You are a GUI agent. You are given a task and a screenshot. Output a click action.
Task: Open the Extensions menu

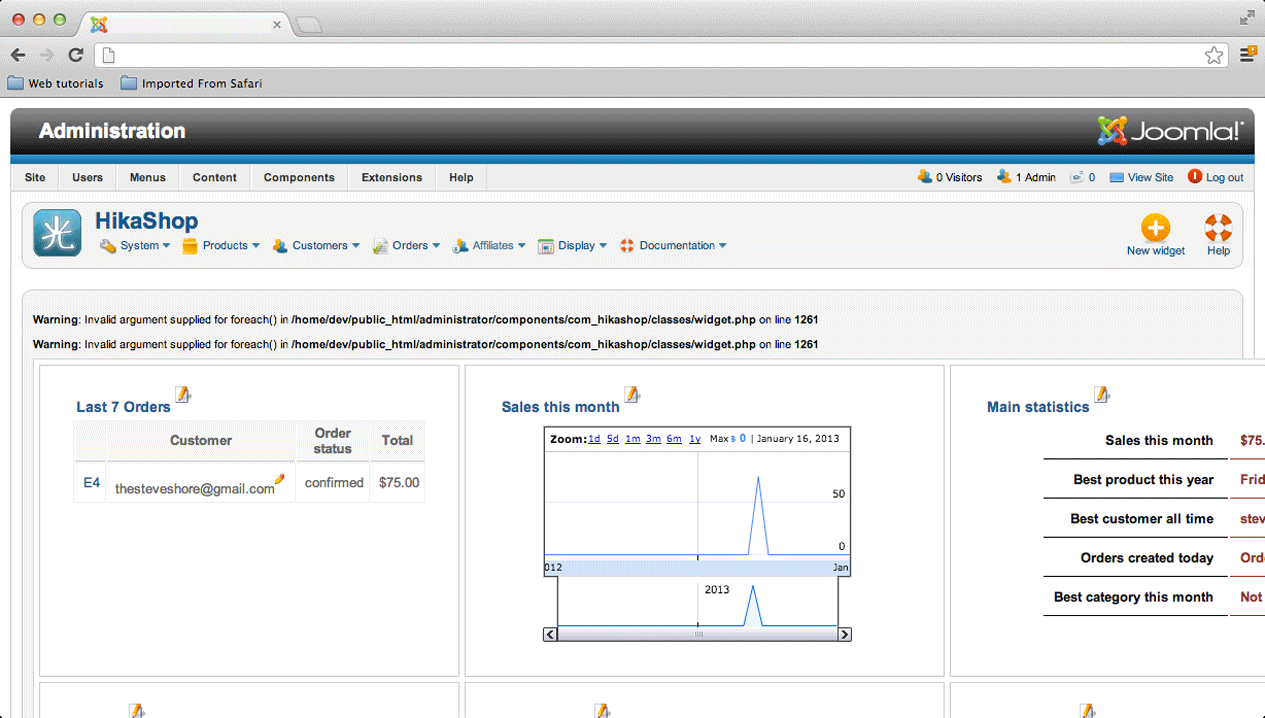coord(392,177)
